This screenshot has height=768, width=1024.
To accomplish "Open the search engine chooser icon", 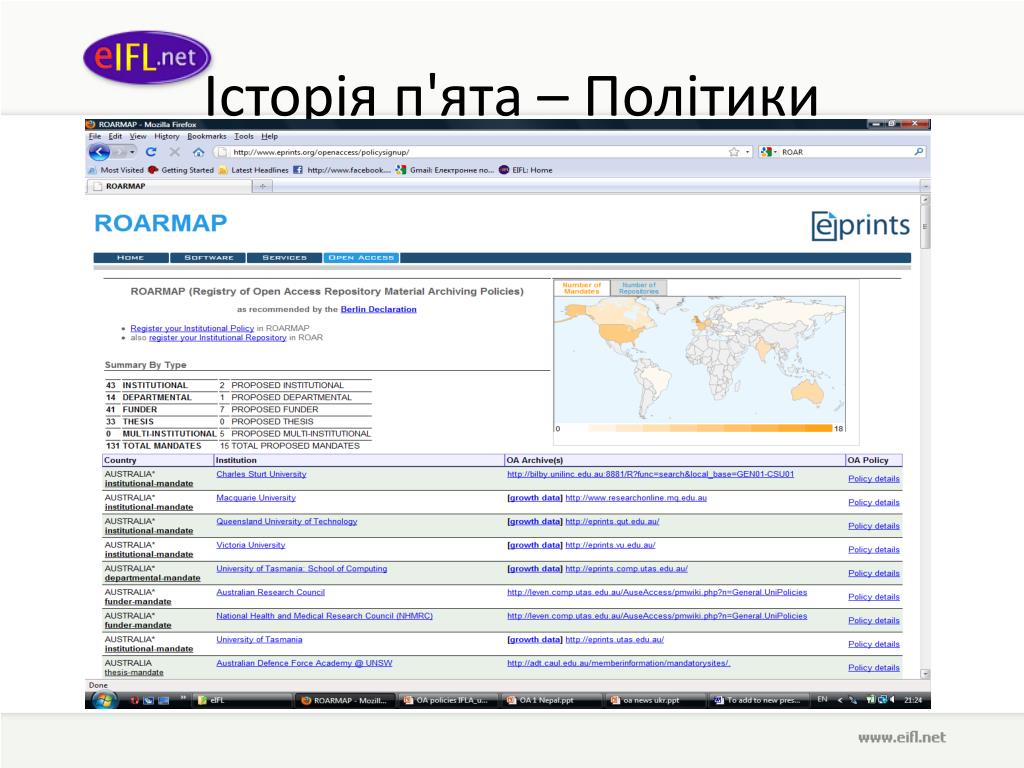I will click(x=767, y=152).
